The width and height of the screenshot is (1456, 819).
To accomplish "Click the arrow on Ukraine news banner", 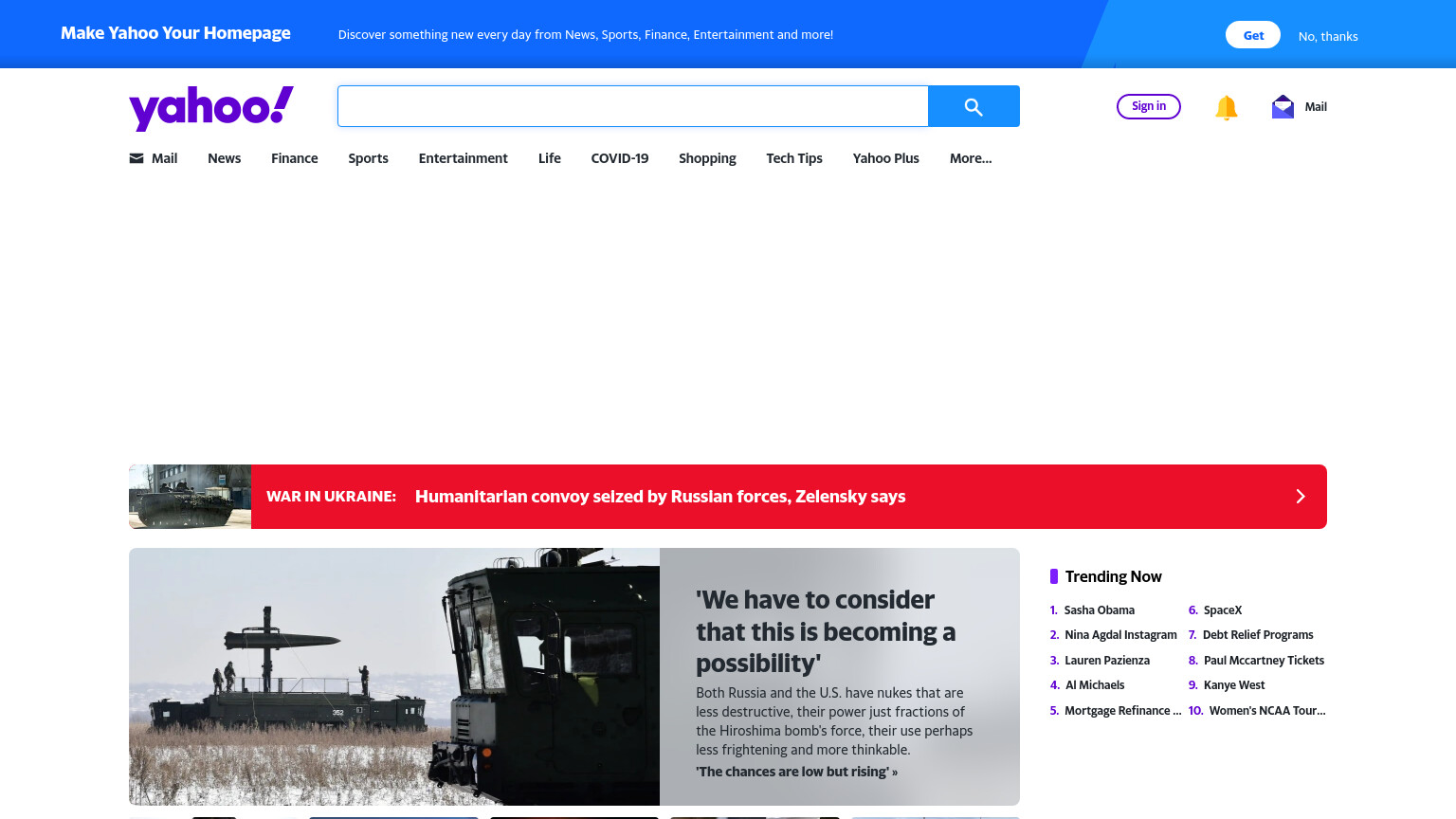I will [x=1301, y=497].
